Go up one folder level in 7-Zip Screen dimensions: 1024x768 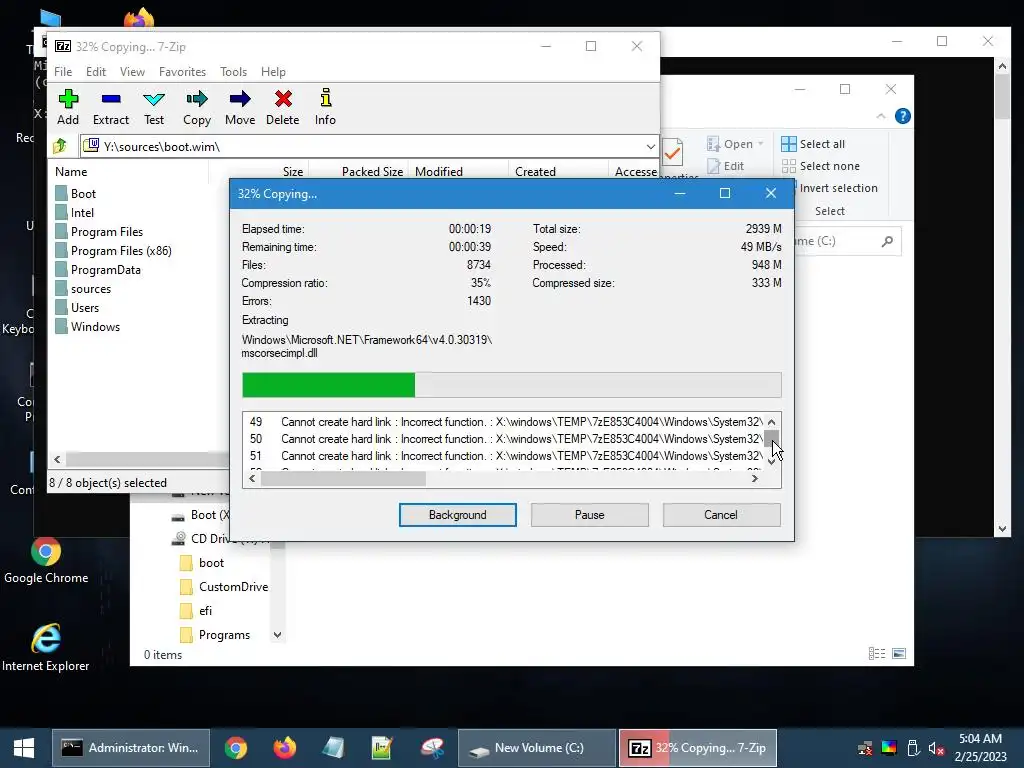coord(60,146)
